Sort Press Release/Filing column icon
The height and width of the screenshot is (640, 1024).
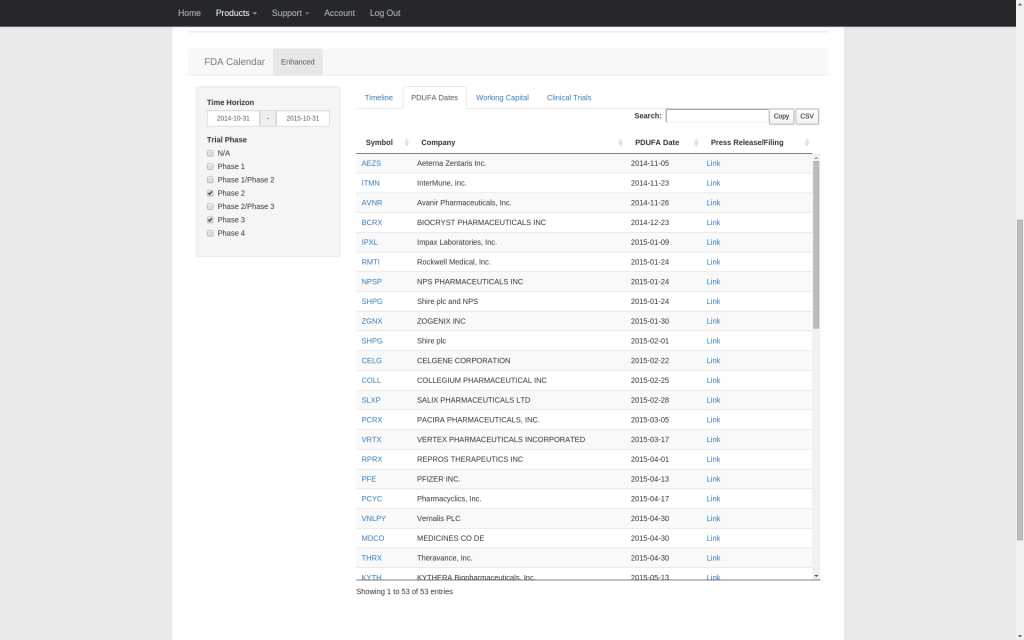pyautogui.click(x=807, y=142)
